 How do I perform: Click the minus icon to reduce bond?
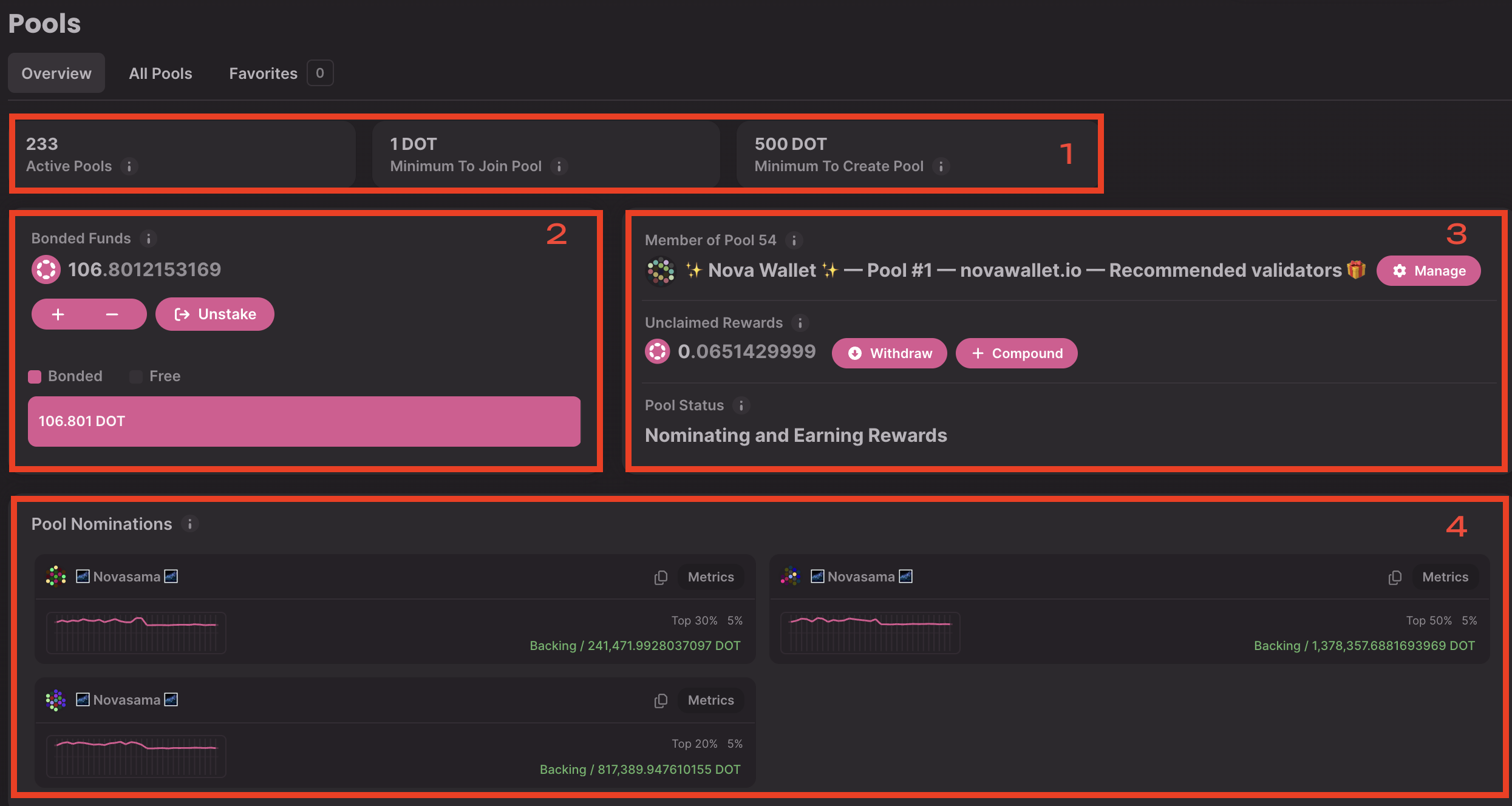112,314
